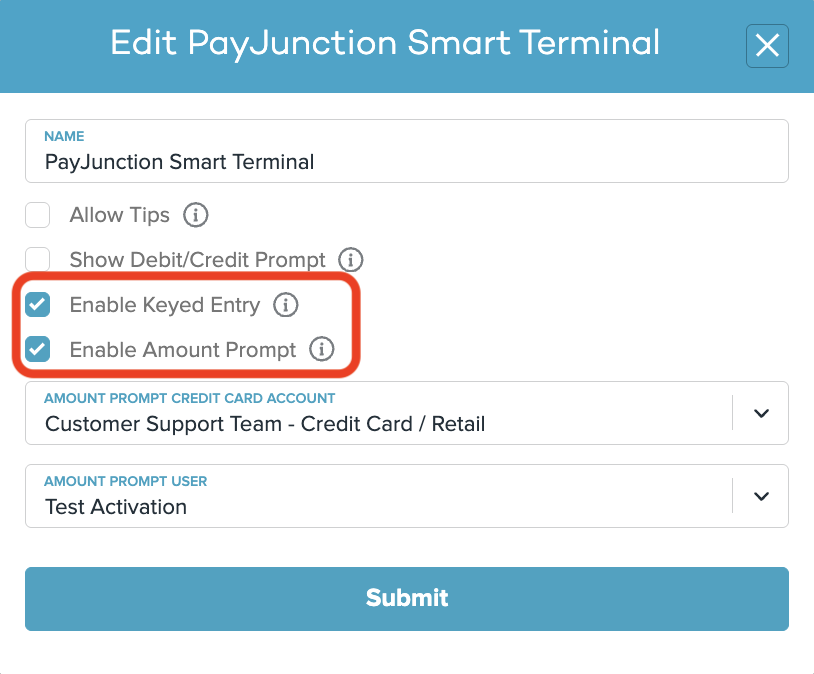Viewport: 814px width, 674px height.
Task: Uncheck the Enable Keyed Entry checkbox
Action: [x=38, y=304]
